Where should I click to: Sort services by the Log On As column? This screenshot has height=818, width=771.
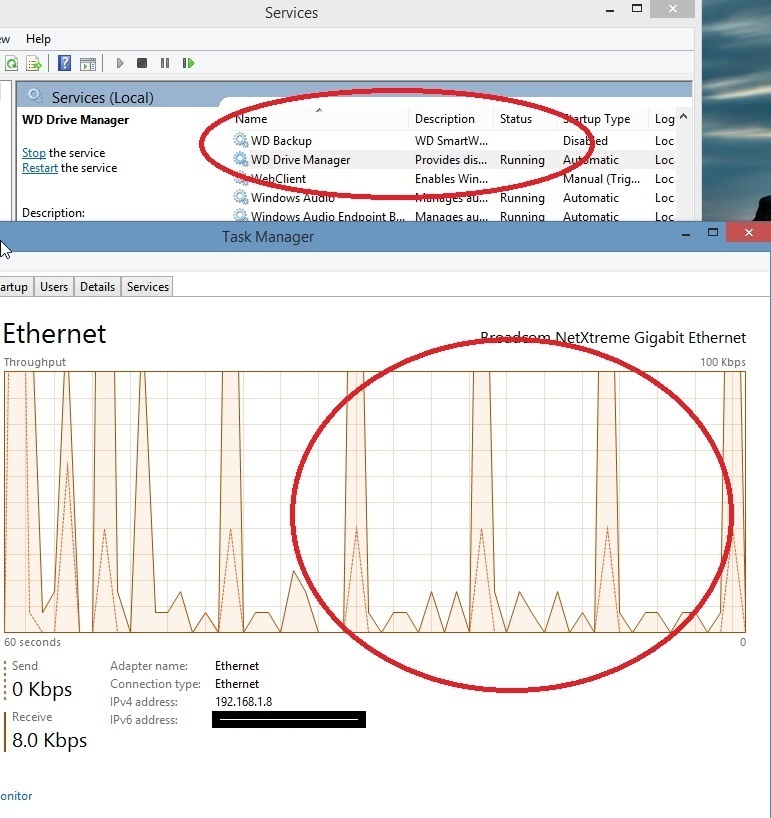pos(662,119)
